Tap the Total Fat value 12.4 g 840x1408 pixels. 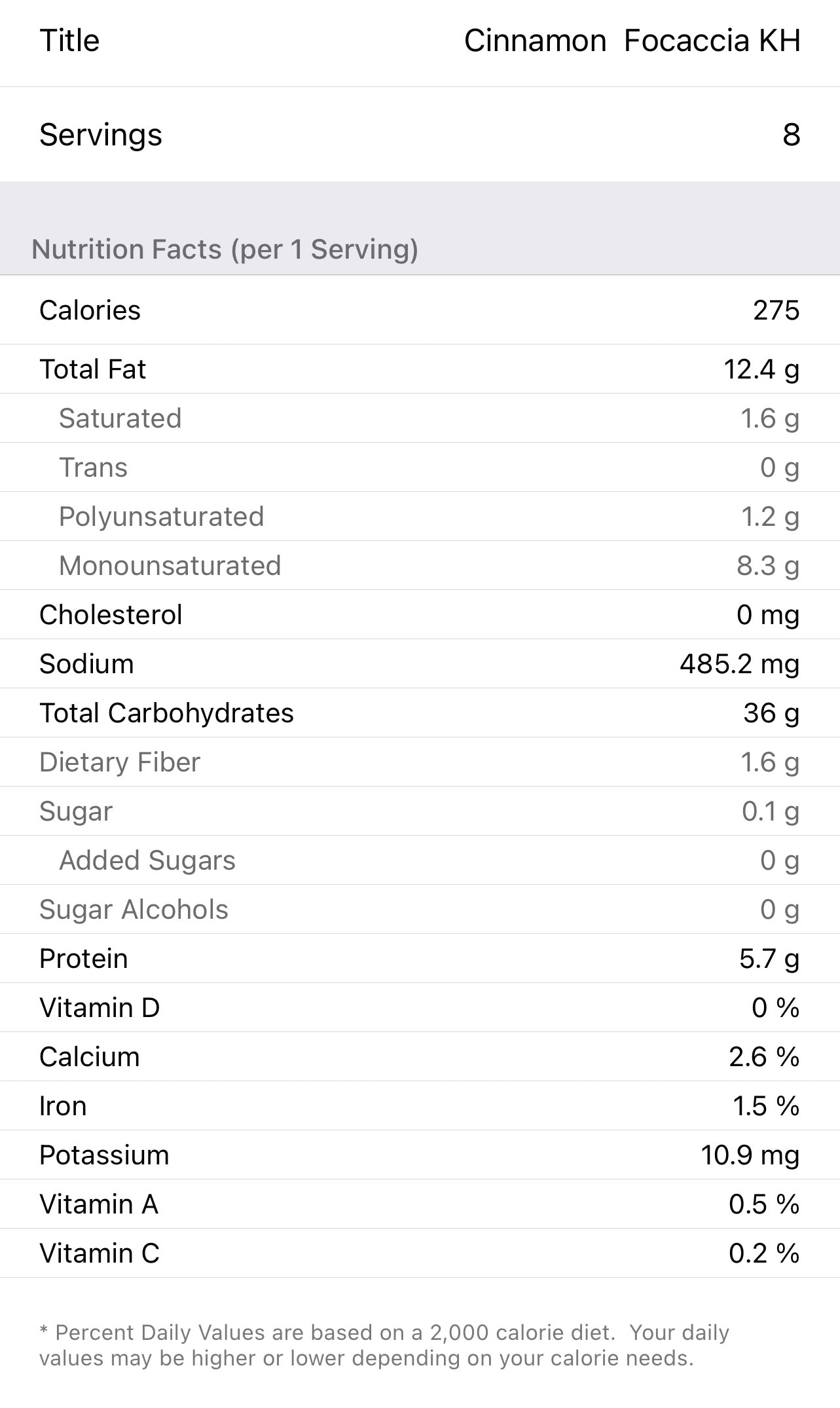761,369
